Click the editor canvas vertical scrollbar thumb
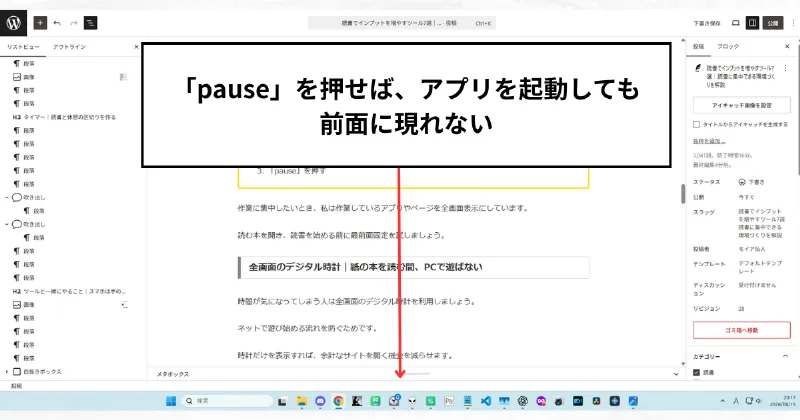Screen dimensions: 800x420 683,193
